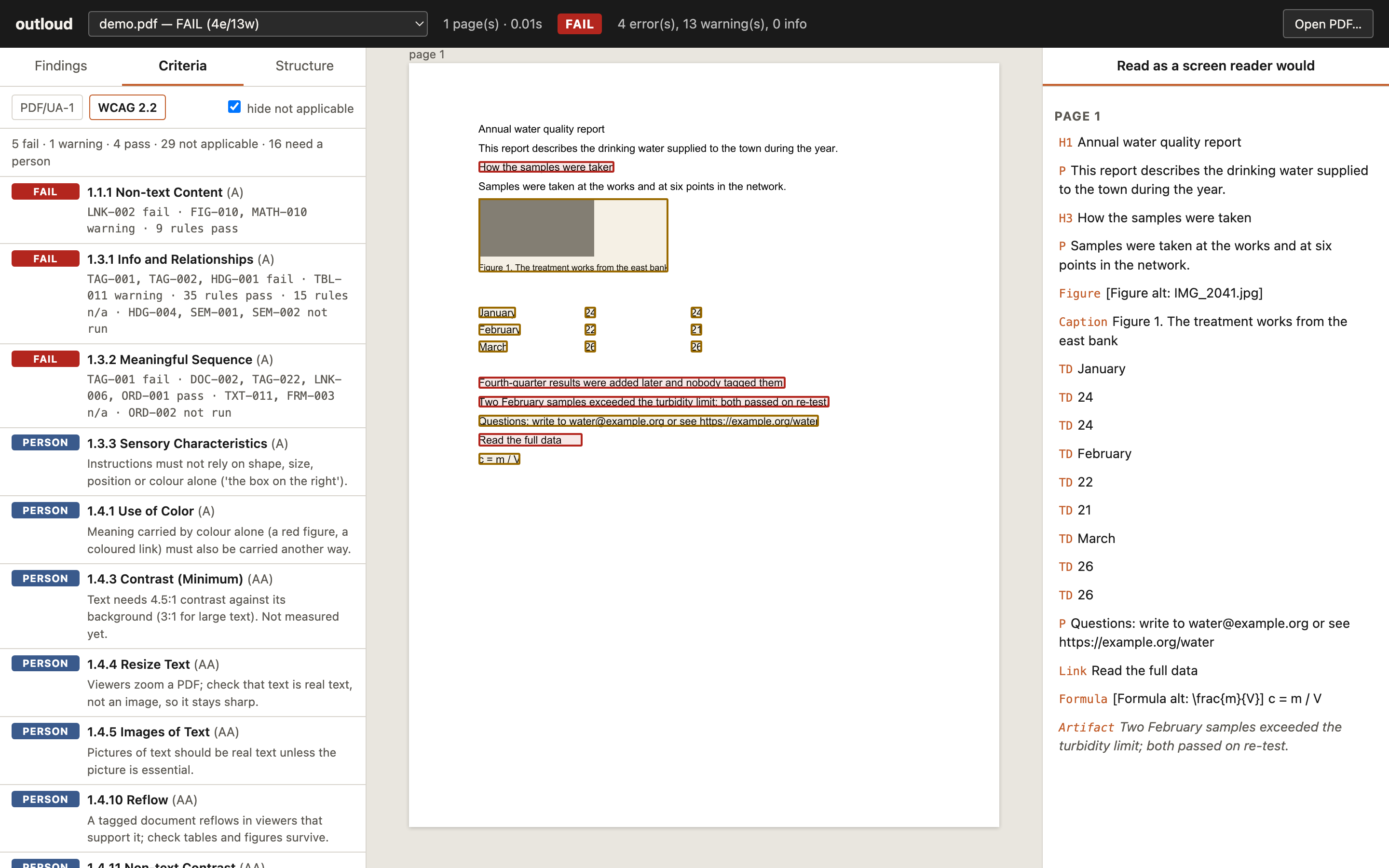
Task: Open criterion 1.4.3 Contrast (Minimum)
Action: (x=182, y=606)
